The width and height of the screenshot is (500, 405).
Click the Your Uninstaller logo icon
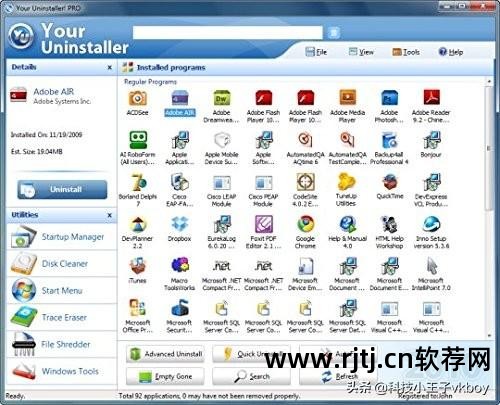tap(21, 36)
